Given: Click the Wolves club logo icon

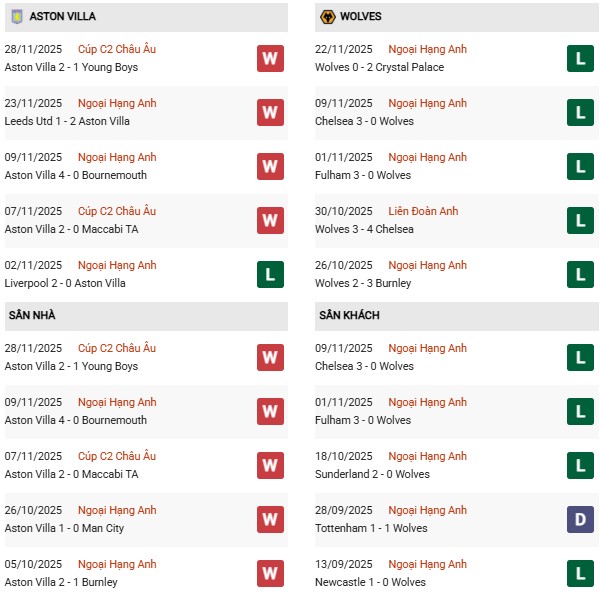Looking at the screenshot, I should click(x=326, y=17).
